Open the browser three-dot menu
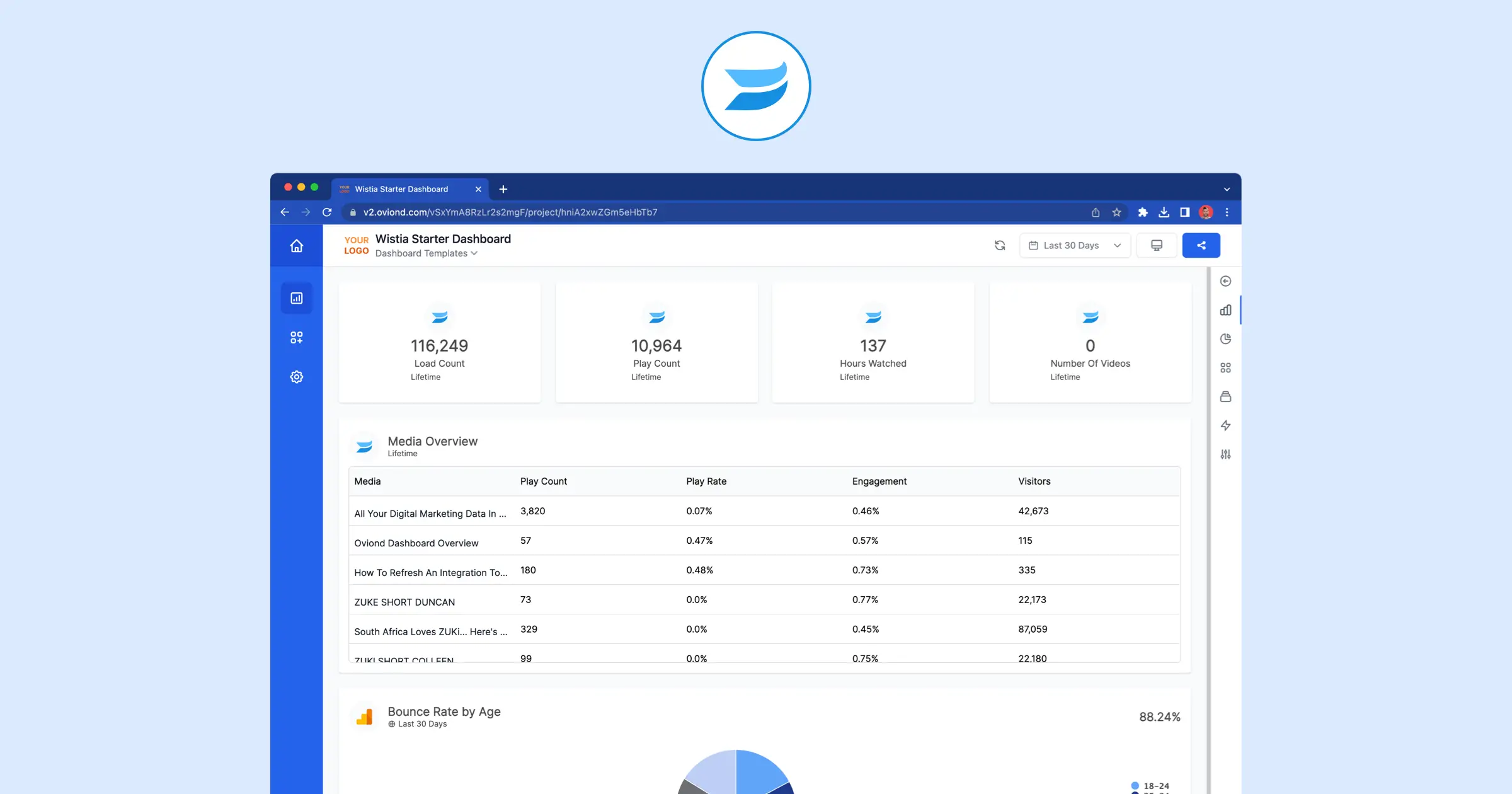 1227,212
